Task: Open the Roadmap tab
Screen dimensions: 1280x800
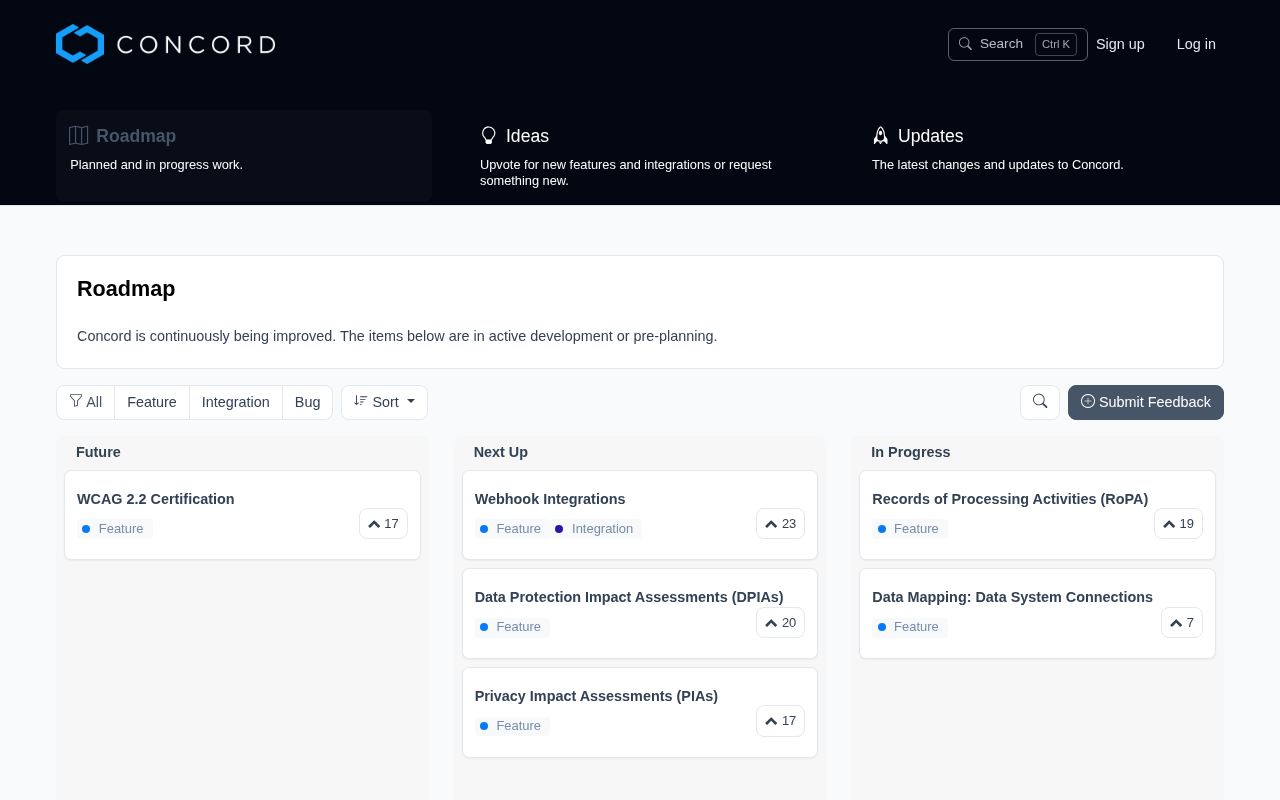Action: pos(136,136)
